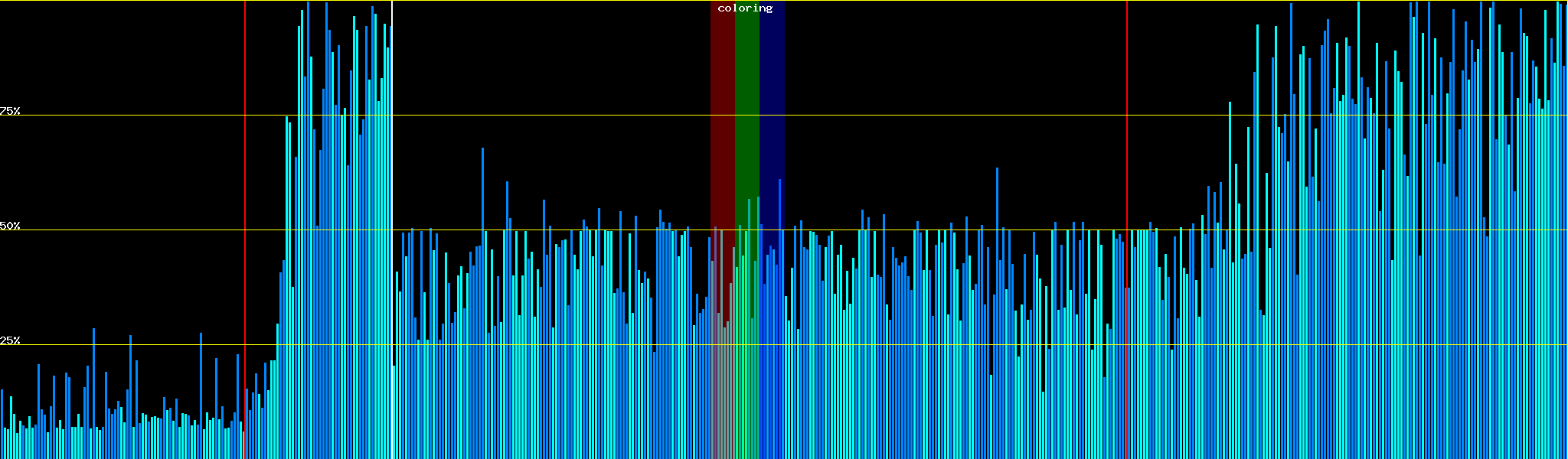Click the 25% axis label

10,340
